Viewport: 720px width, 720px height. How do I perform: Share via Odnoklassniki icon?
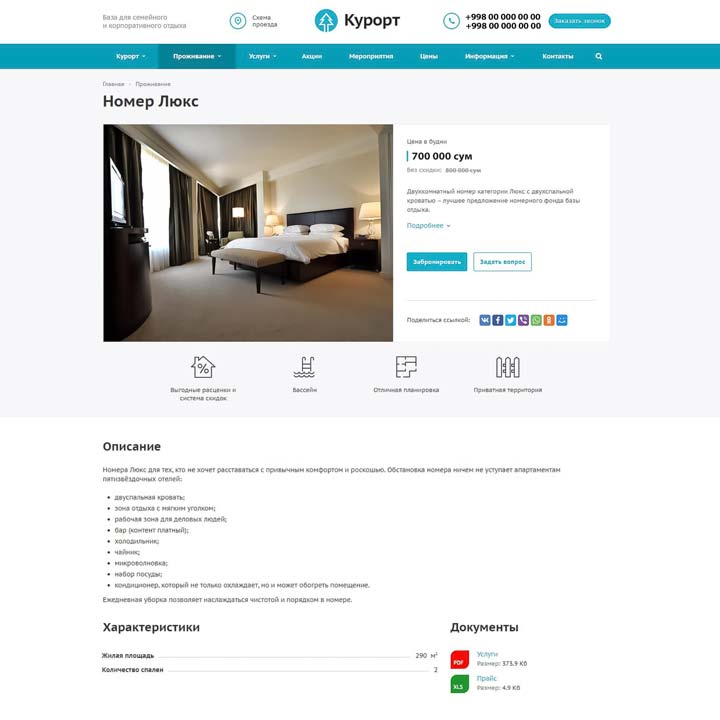pyautogui.click(x=549, y=320)
